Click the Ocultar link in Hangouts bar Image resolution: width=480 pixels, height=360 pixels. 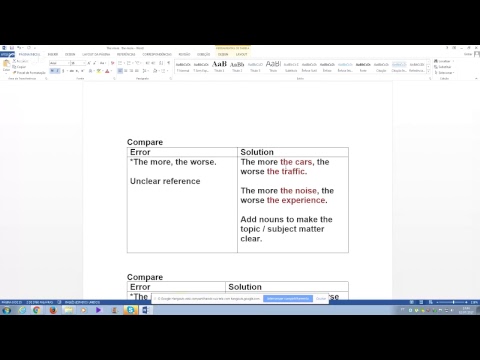tap(321, 299)
